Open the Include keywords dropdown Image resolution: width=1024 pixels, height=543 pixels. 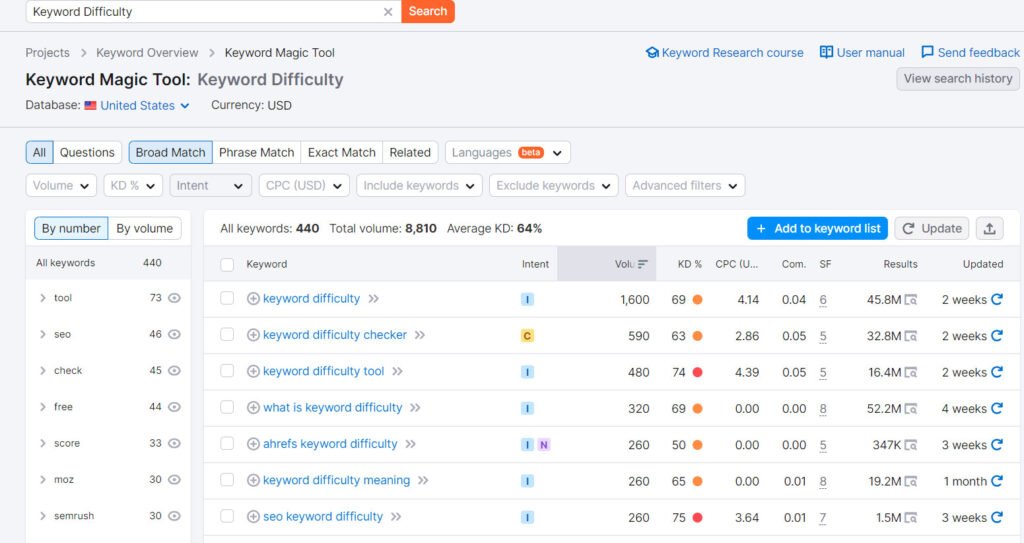[x=419, y=186]
